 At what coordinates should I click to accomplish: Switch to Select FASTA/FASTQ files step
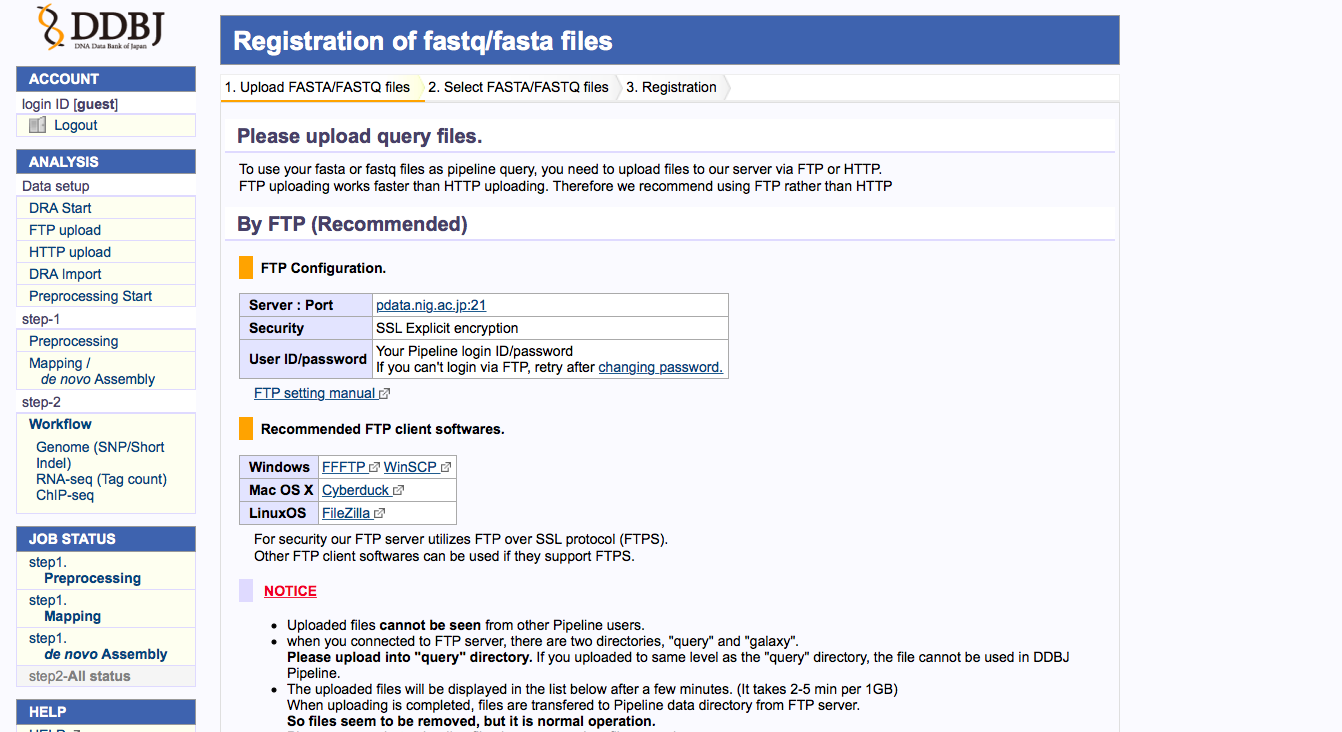(x=518, y=88)
